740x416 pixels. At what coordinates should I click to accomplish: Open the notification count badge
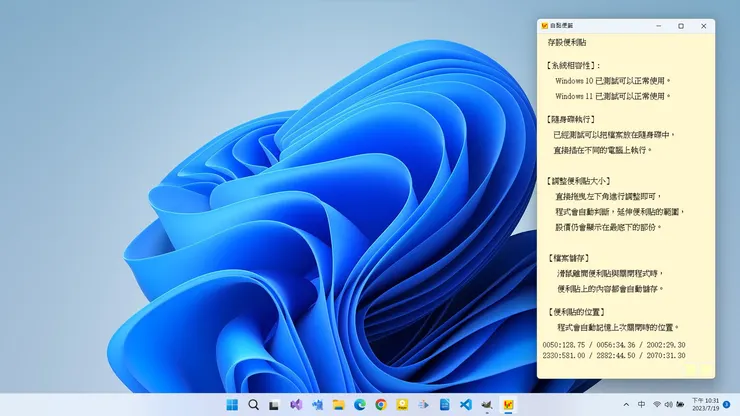(727, 405)
